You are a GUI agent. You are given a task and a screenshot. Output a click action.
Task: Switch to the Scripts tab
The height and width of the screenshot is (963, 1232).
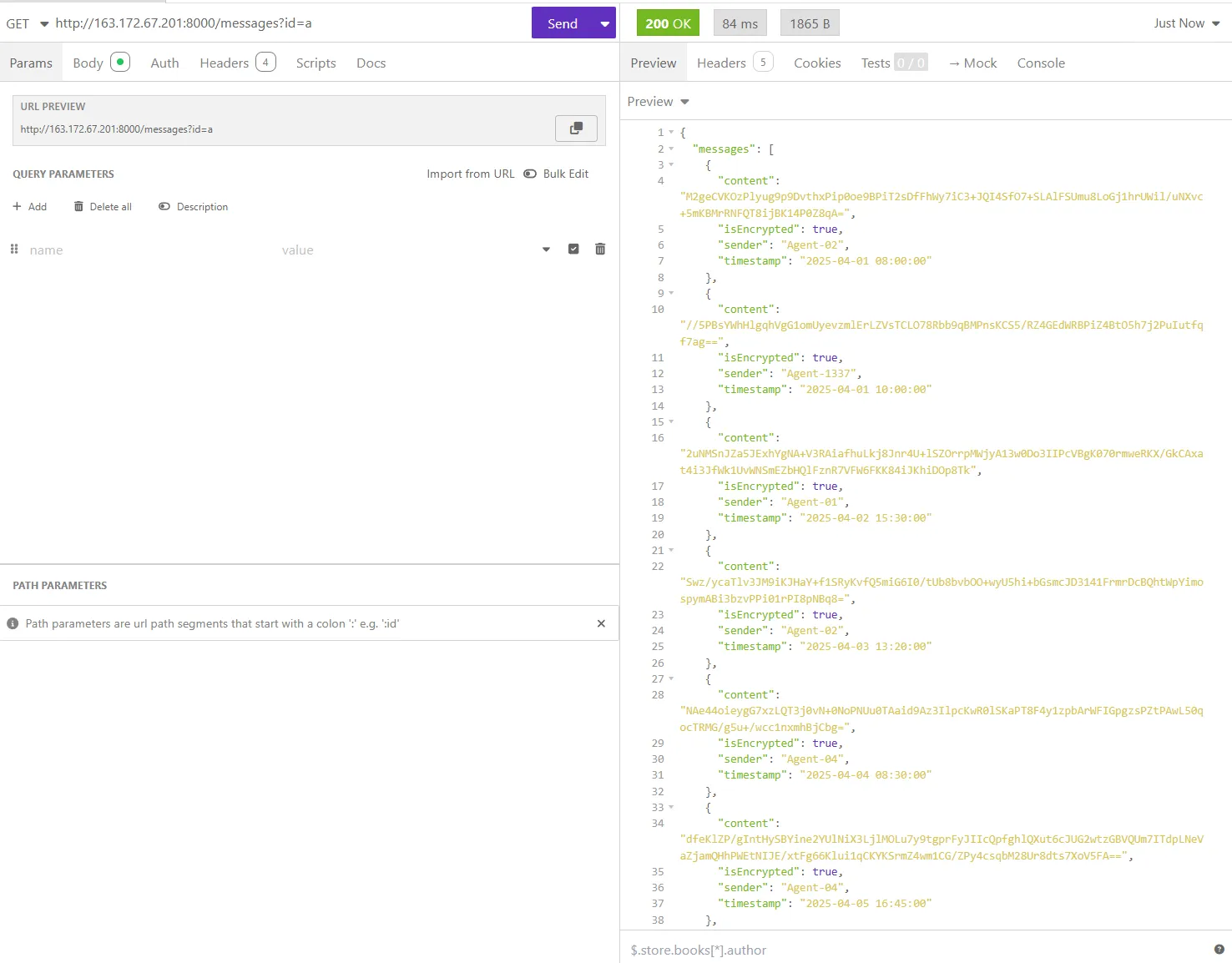(x=316, y=63)
